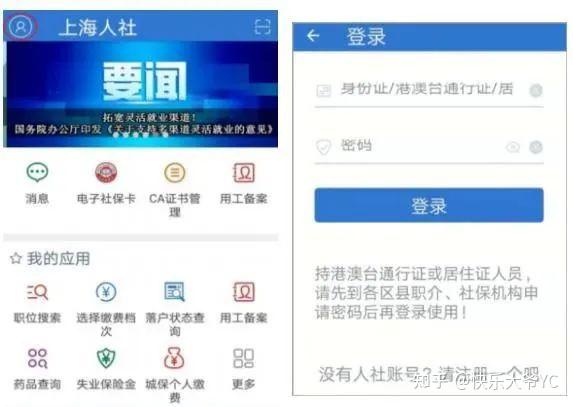Open 落户状态查询 icon

coord(175,292)
